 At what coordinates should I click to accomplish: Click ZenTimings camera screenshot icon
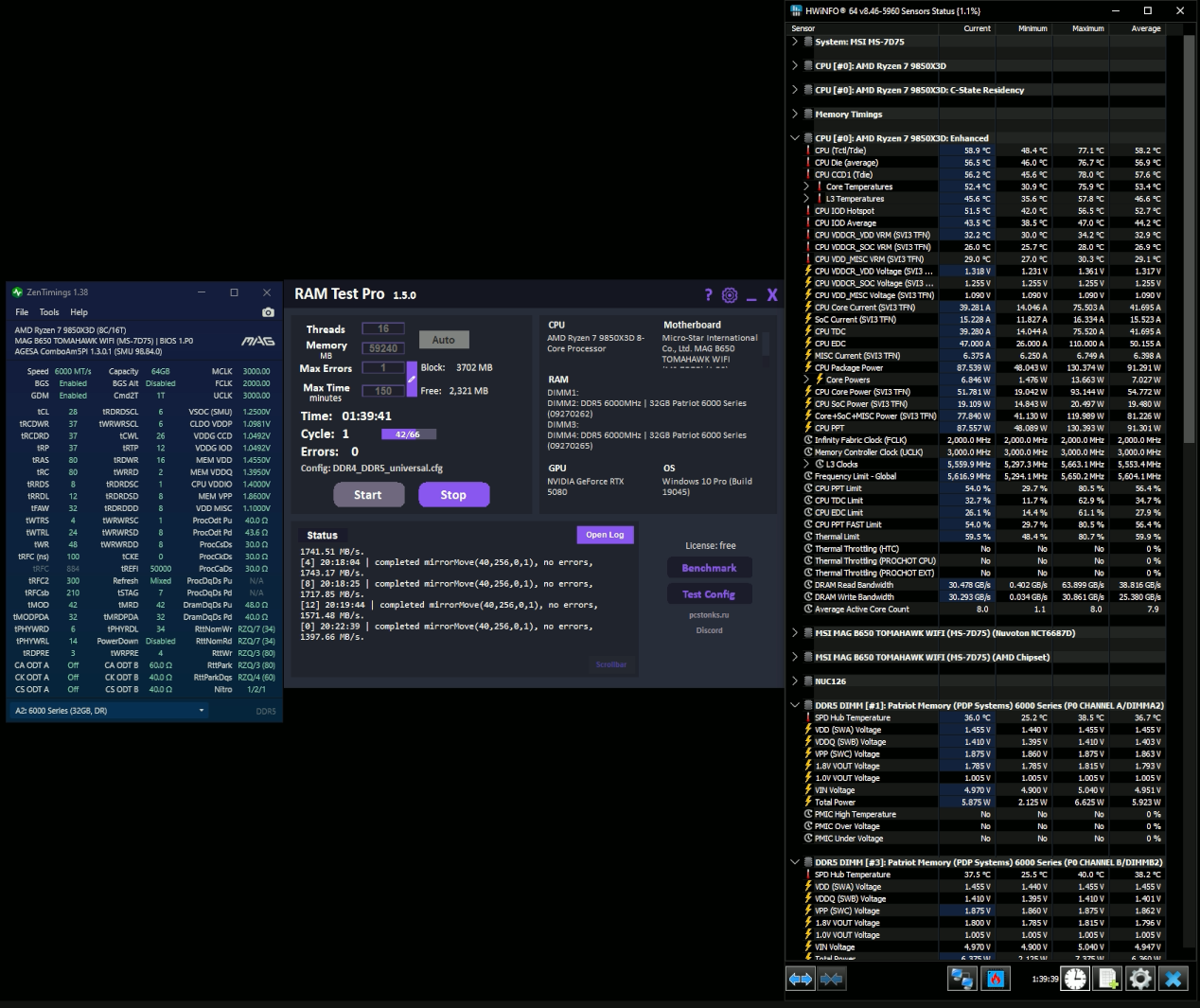[x=268, y=311]
